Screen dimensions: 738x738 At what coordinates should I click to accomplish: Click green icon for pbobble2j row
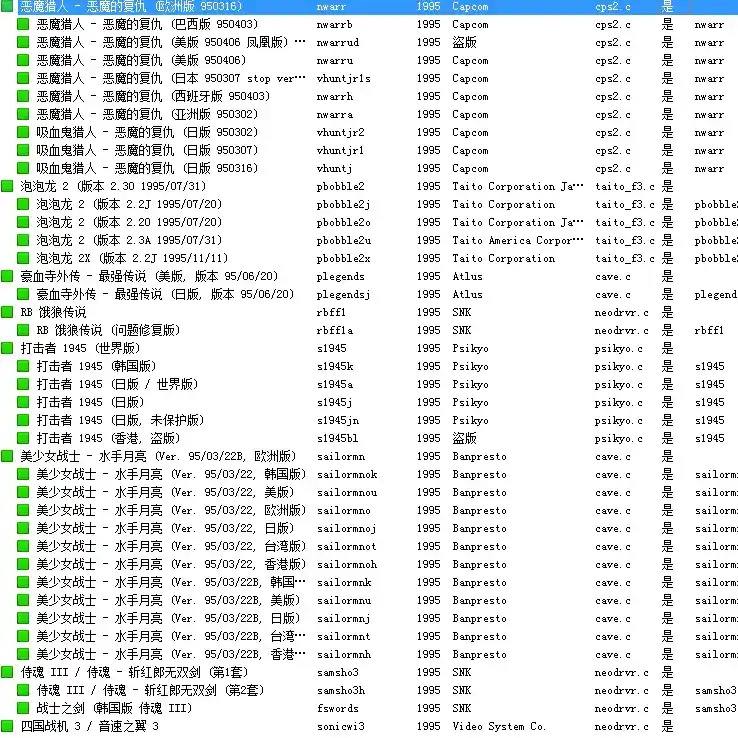(x=23, y=204)
